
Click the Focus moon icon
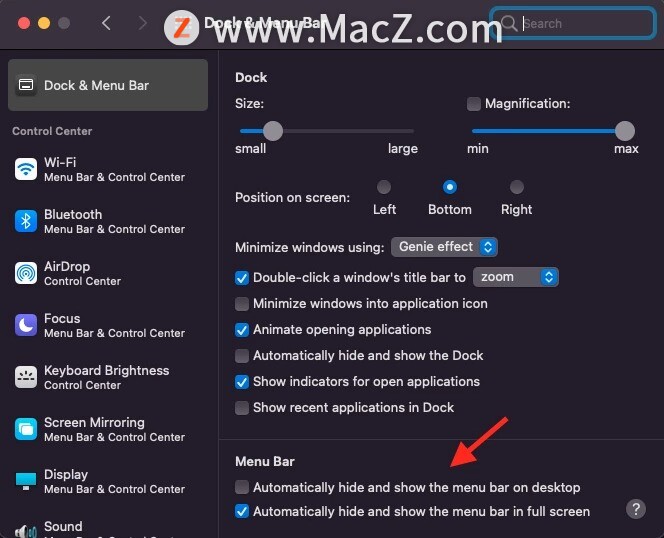26,325
